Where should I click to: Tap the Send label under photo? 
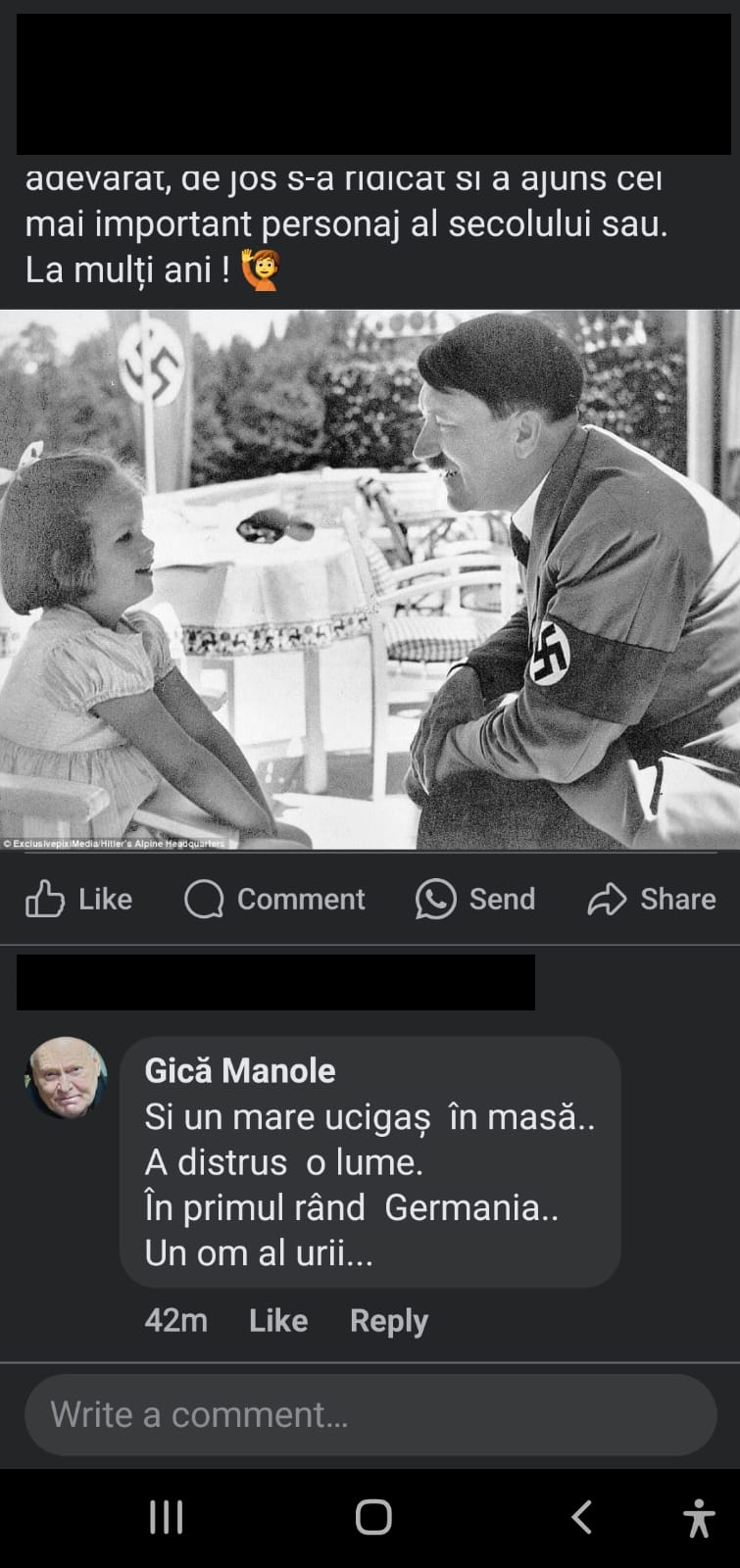click(502, 899)
